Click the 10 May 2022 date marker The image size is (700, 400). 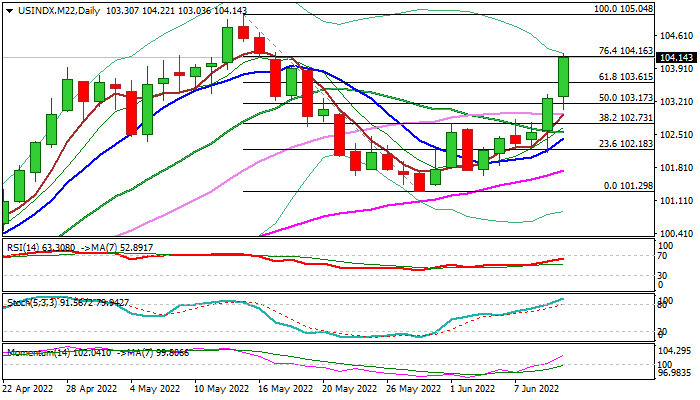pyautogui.click(x=221, y=389)
